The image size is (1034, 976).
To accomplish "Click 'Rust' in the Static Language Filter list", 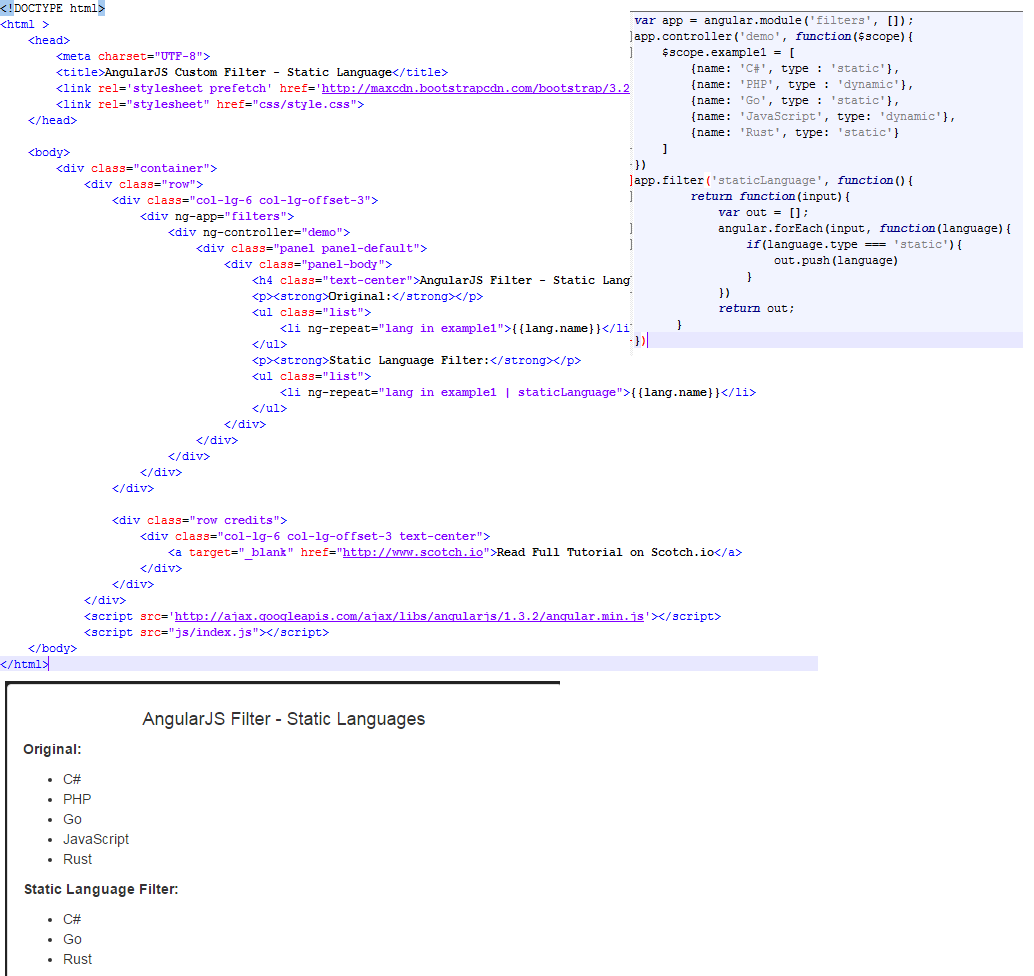I will click(x=78, y=960).
